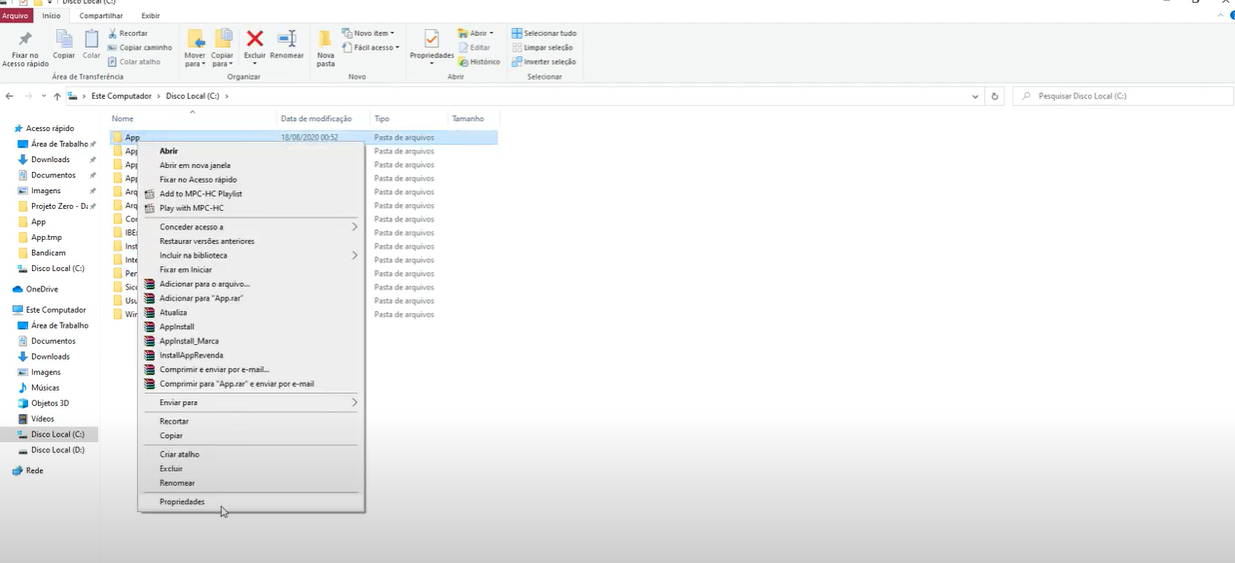The width and height of the screenshot is (1235, 563).
Task: Click Fixar no Acesso rápido pin icon
Action: (25, 40)
